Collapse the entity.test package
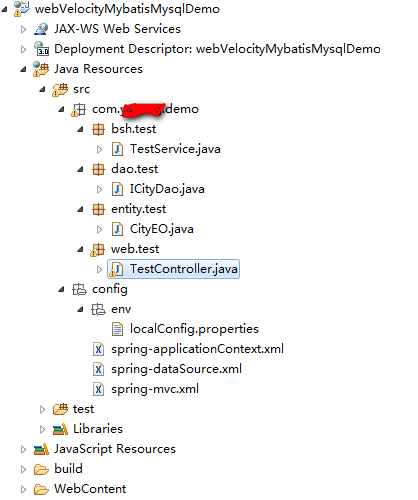This screenshot has width=418, height=500. pyautogui.click(x=80, y=209)
